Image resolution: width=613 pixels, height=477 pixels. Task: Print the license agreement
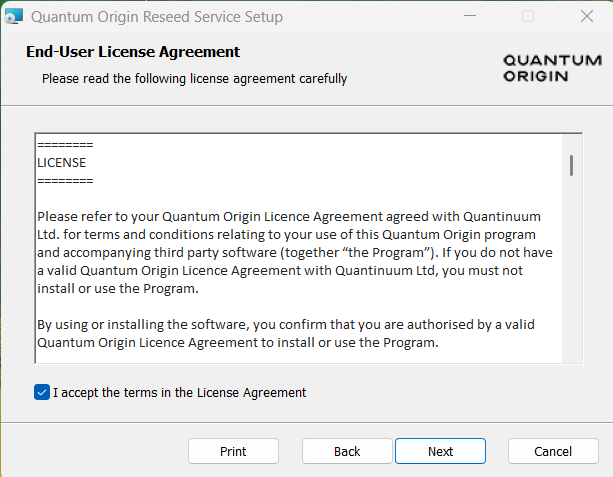(x=233, y=451)
